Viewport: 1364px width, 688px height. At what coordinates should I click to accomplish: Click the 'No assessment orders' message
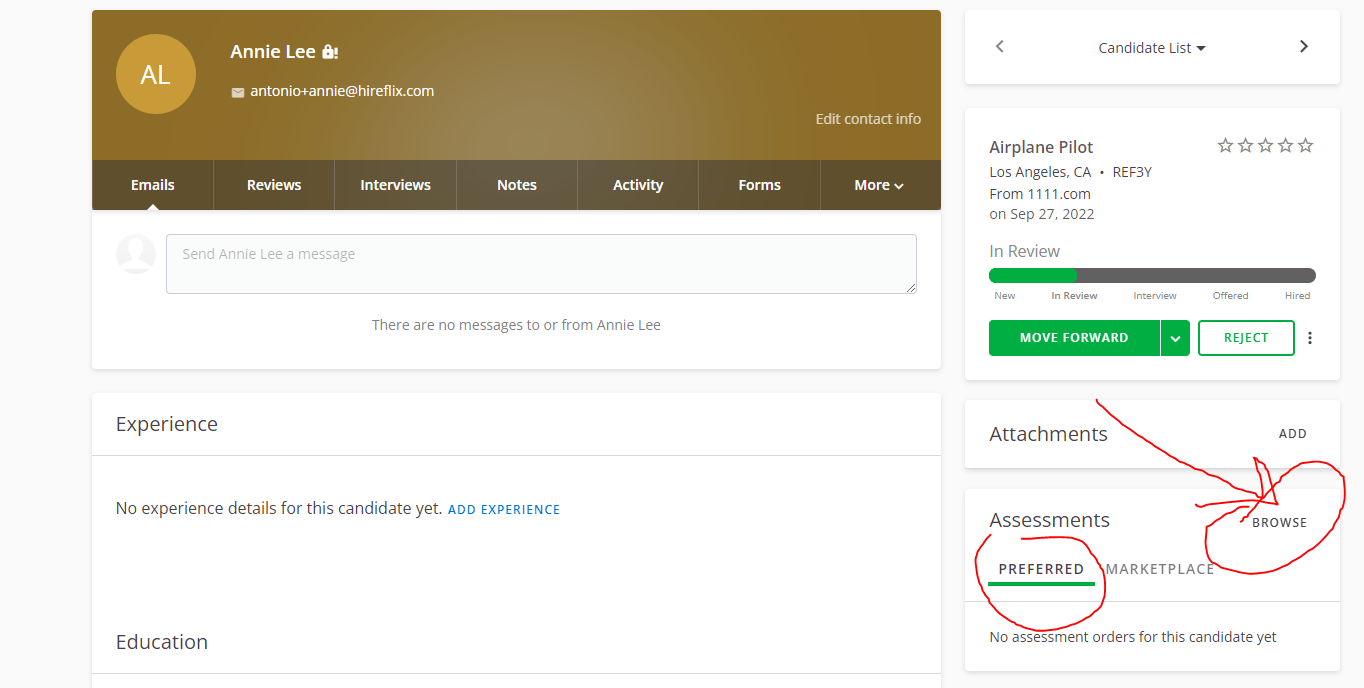(x=1133, y=637)
